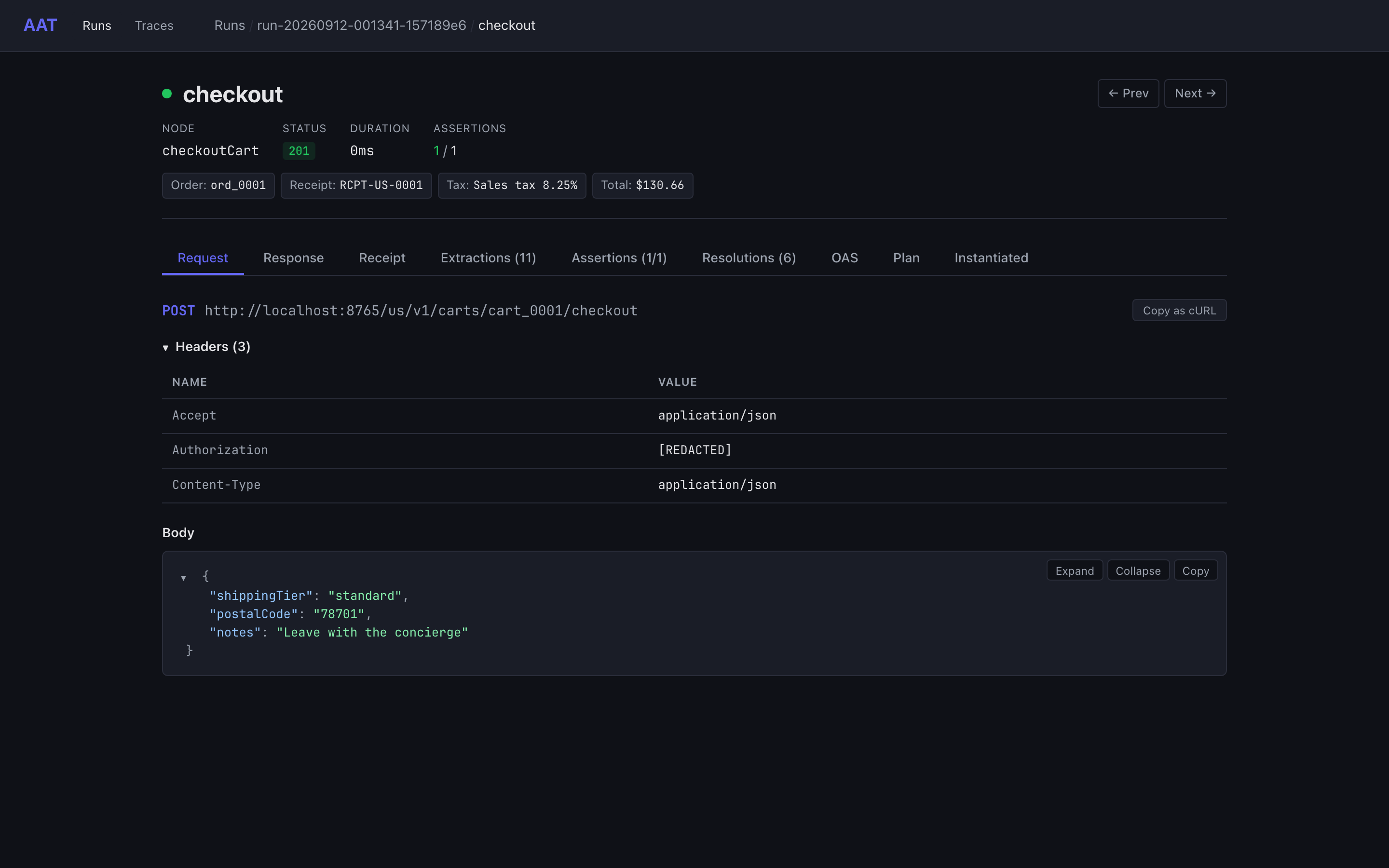Switch to the Receipt tab
This screenshot has width=1389, height=868.
[x=381, y=258]
